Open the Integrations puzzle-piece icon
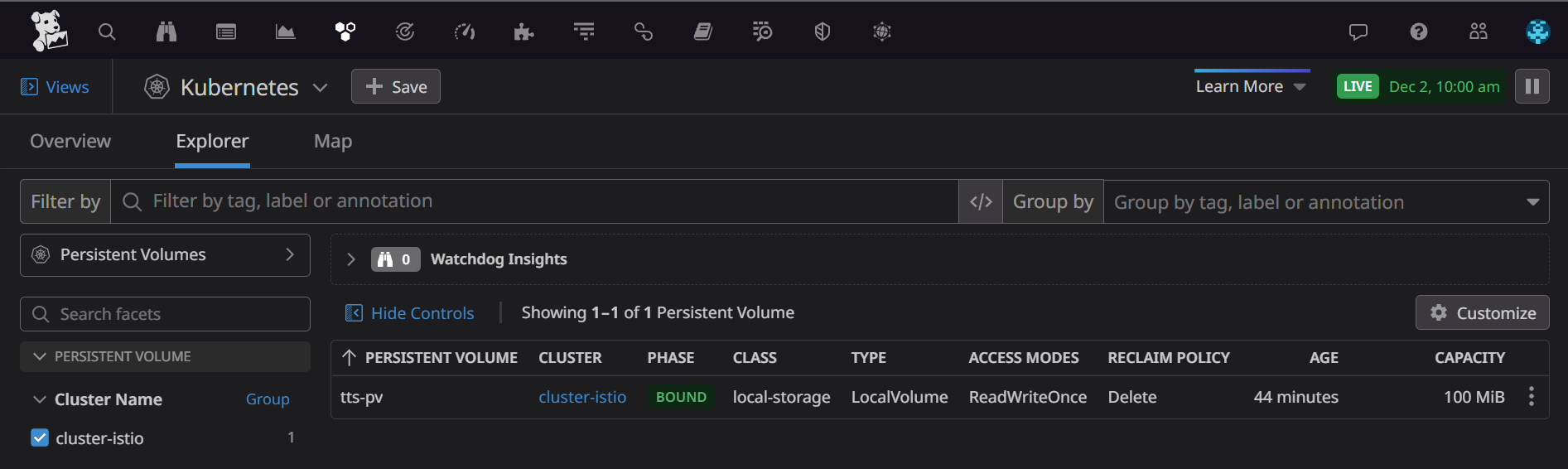Image resolution: width=1568 pixels, height=469 pixels. 524,31
